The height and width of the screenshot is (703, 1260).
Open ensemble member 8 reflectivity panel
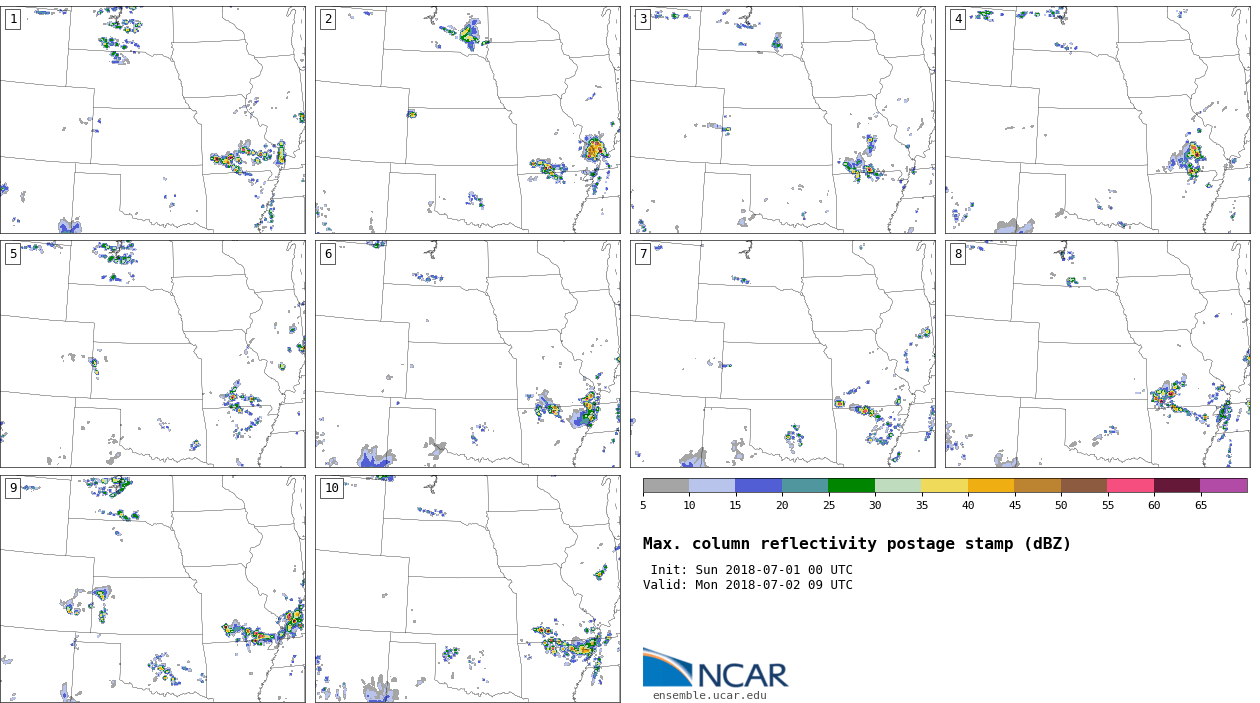click(1097, 354)
